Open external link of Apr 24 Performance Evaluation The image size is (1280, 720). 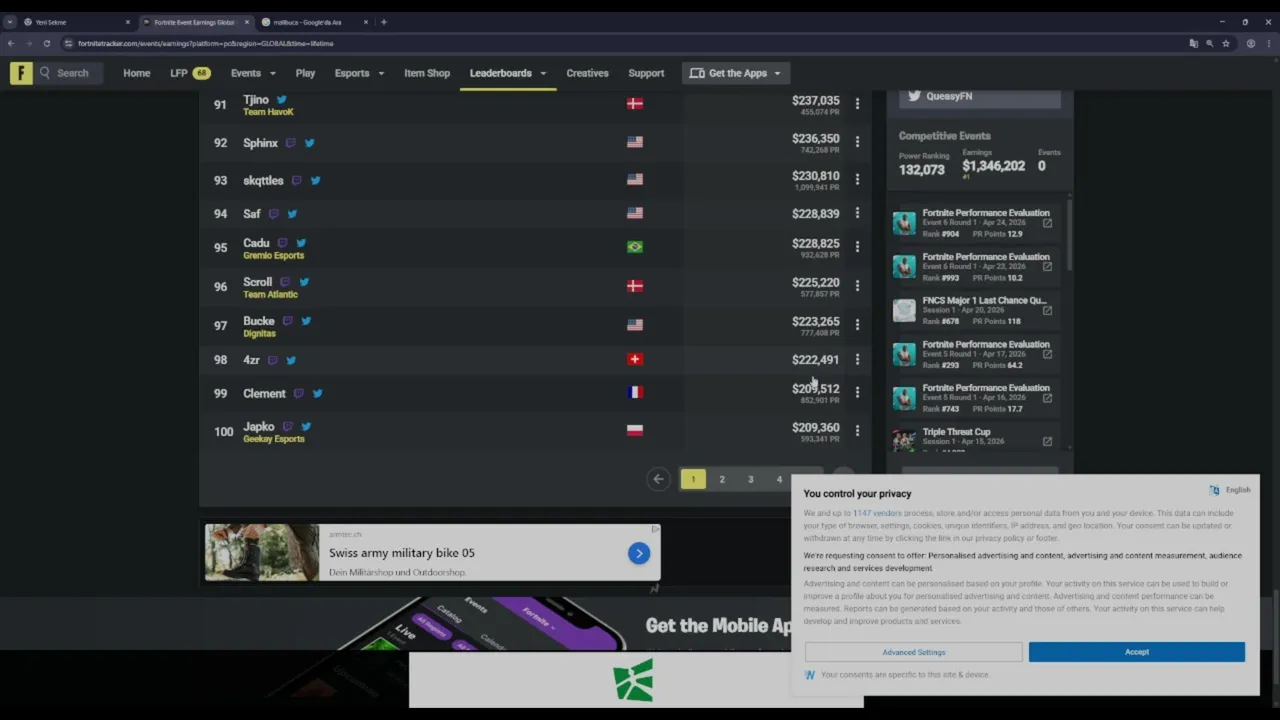(x=1047, y=223)
